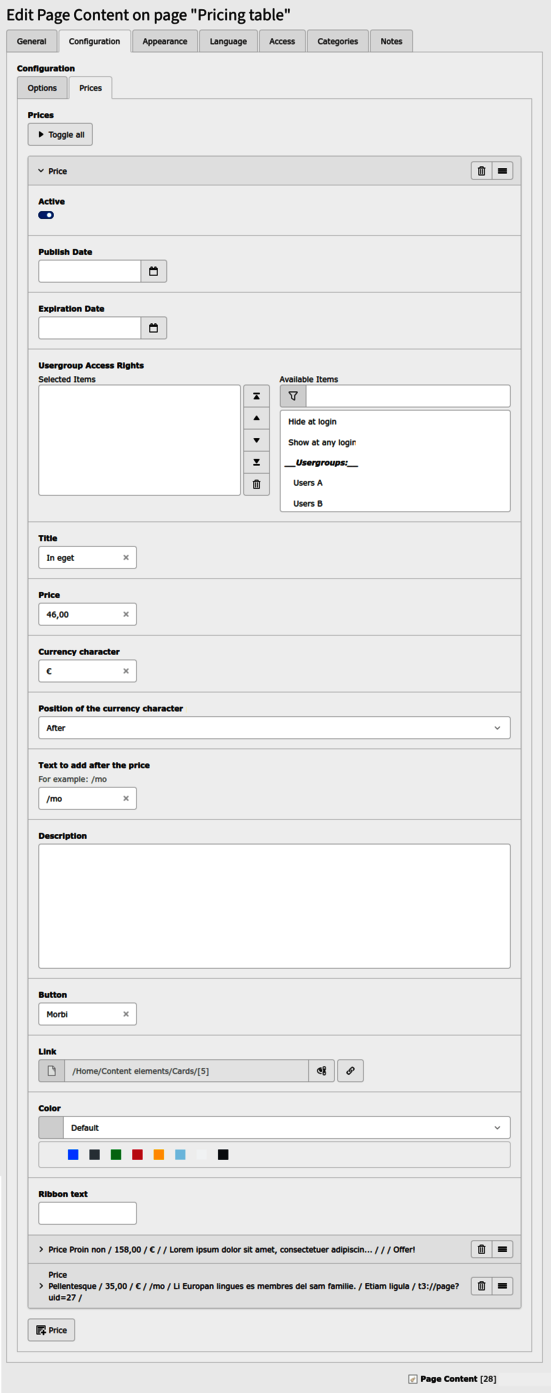The width and height of the screenshot is (551, 1393).
Task: Click into the Description text area
Action: [x=274, y=906]
